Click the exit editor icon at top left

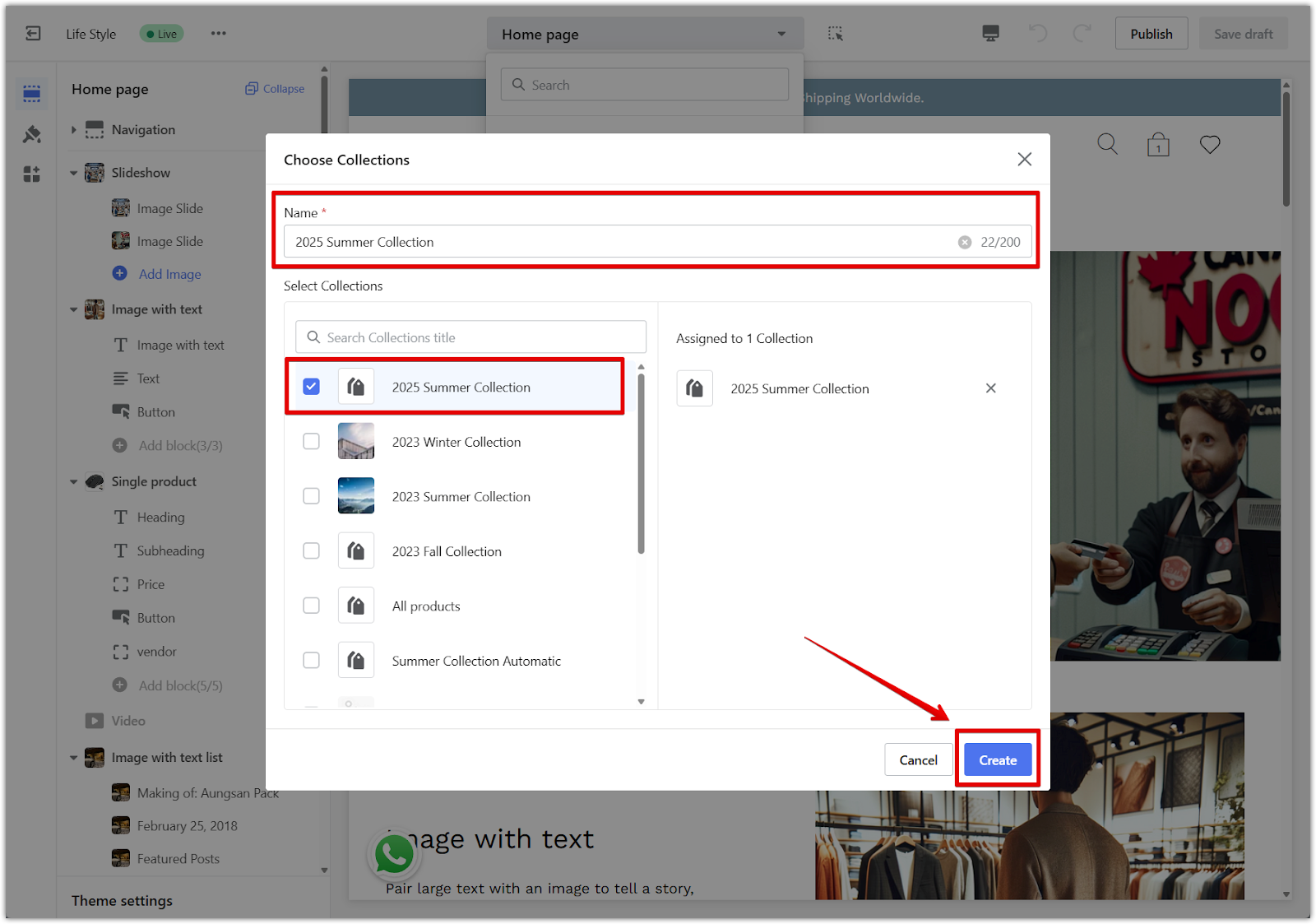(33, 34)
